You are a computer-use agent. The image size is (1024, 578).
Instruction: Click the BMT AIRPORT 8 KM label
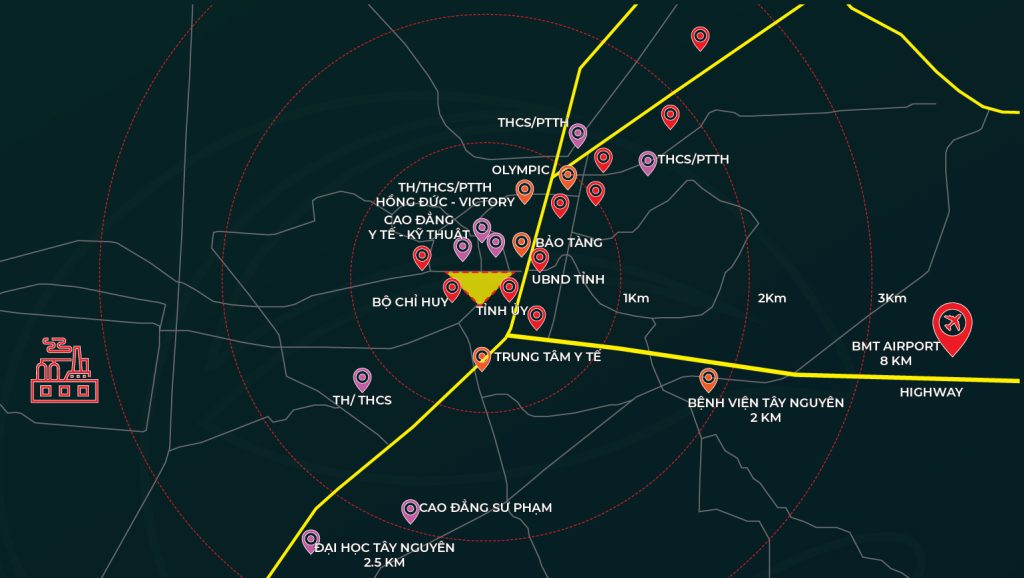(x=895, y=353)
